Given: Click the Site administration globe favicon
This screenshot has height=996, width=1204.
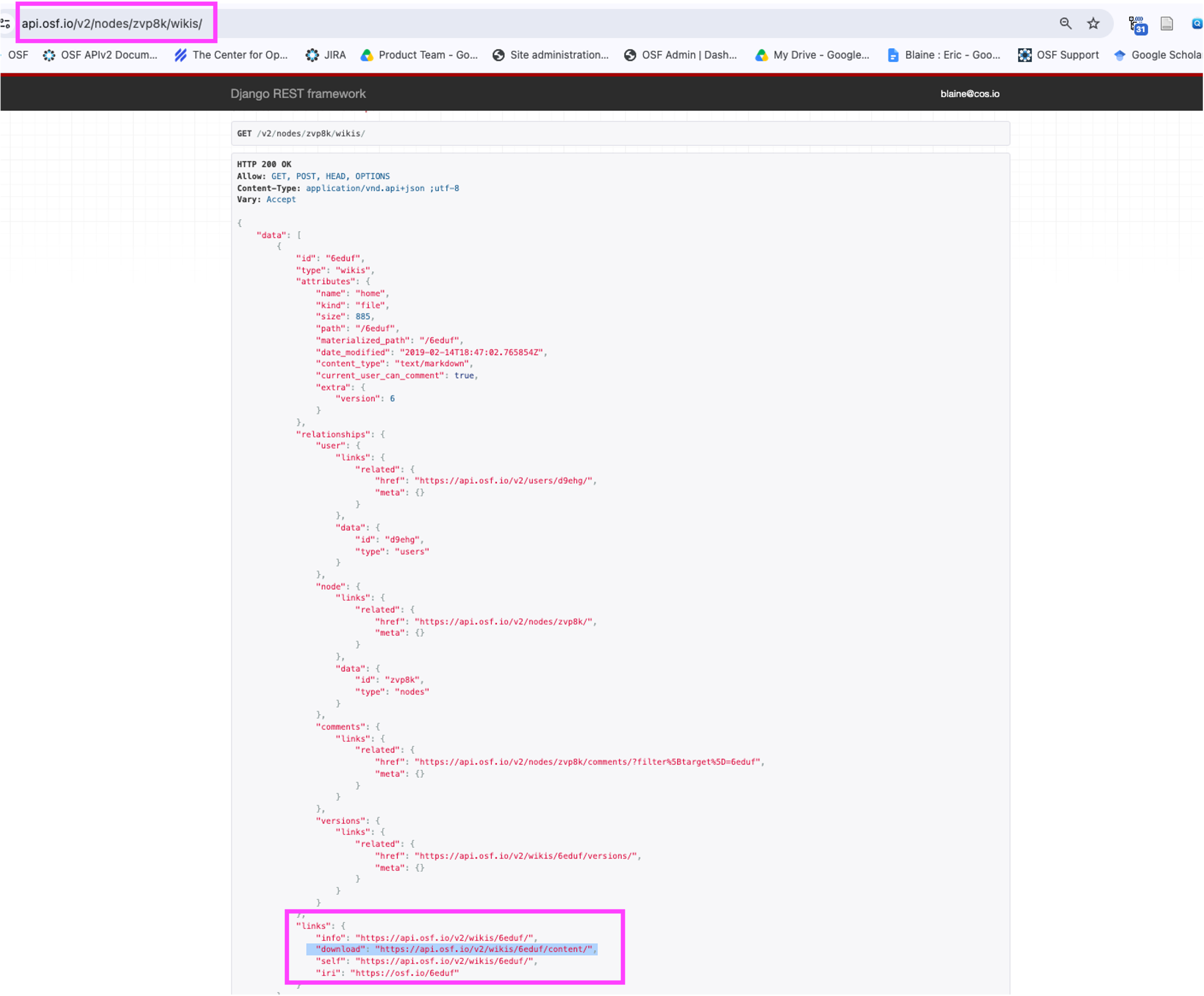Looking at the screenshot, I should point(498,55).
